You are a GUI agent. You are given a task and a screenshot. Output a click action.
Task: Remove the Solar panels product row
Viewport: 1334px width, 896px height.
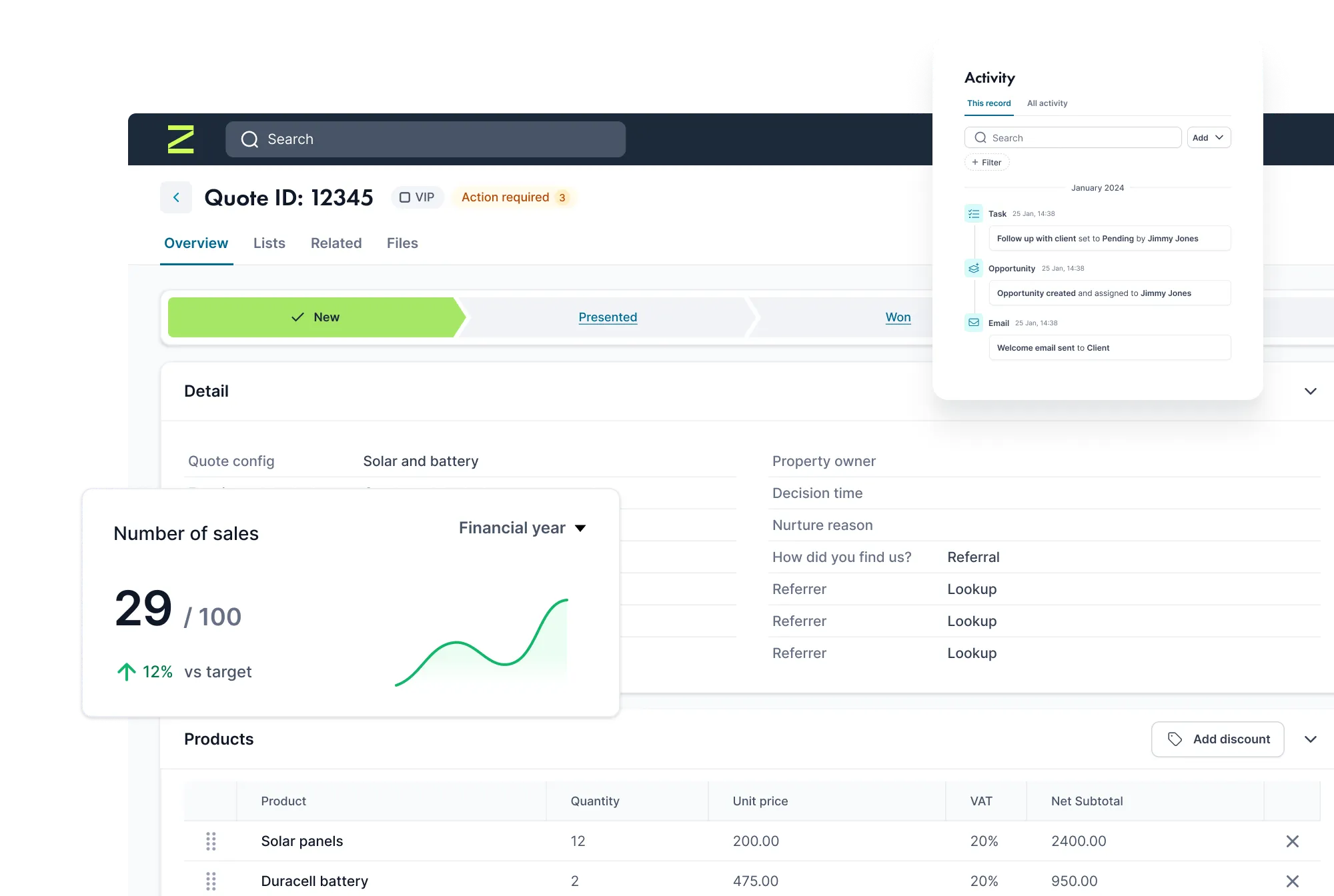(x=1292, y=841)
